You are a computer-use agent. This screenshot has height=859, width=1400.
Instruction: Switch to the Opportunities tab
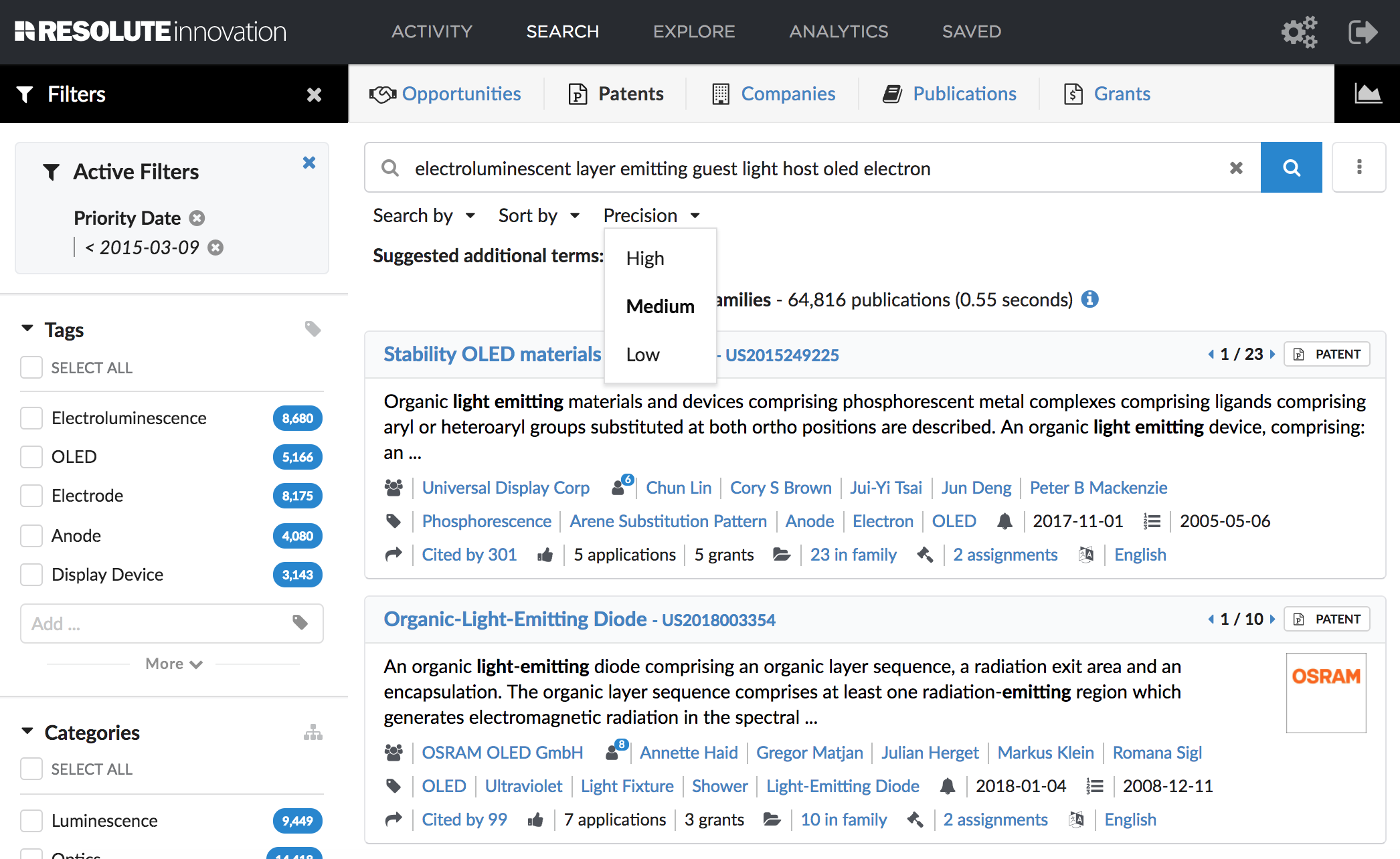(445, 94)
